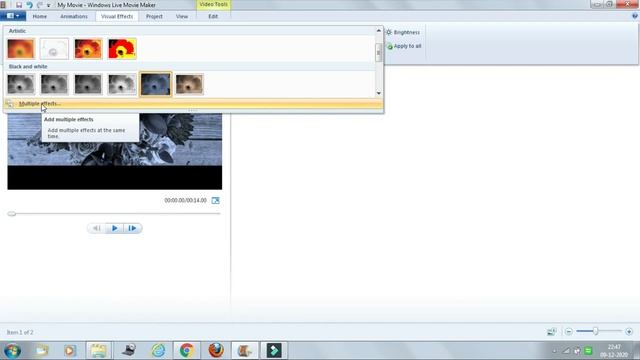Step to the next frame in preview
640x360 pixels.
coord(132,228)
